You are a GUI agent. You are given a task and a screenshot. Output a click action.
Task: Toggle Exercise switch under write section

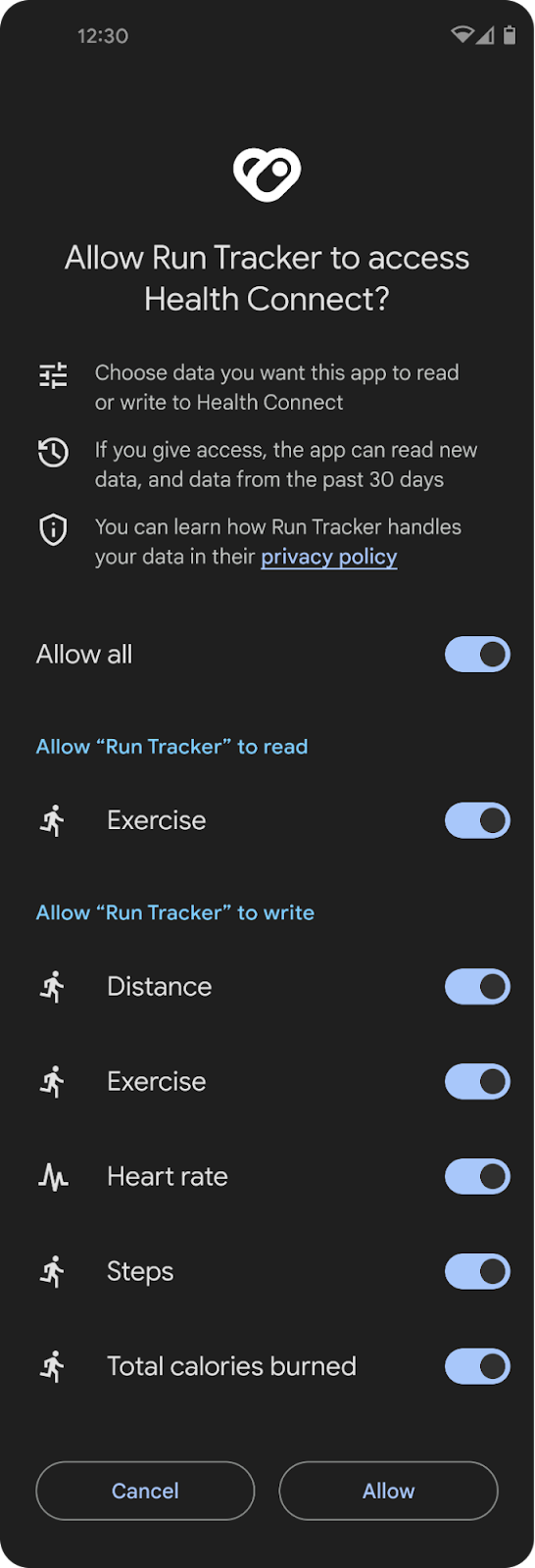[478, 1082]
